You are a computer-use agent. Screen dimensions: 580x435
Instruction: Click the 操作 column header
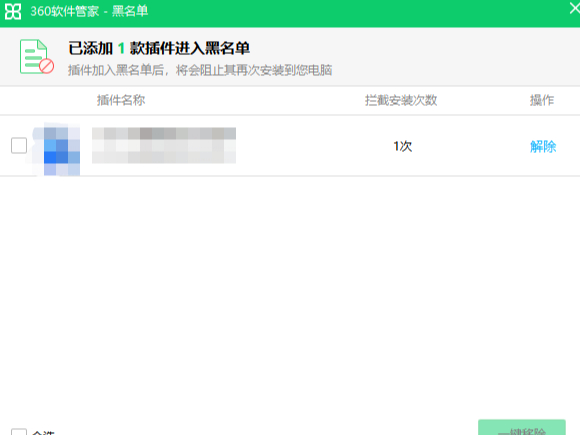pyautogui.click(x=542, y=100)
